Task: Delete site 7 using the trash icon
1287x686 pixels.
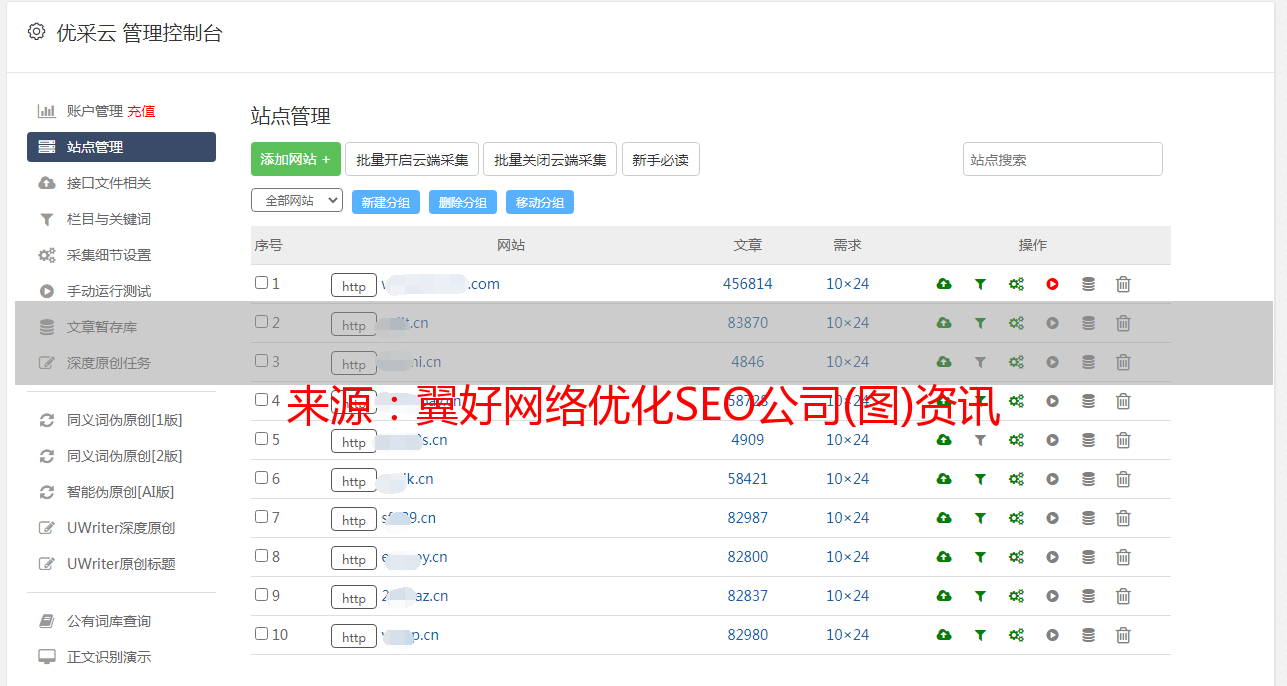Action: coord(1123,518)
